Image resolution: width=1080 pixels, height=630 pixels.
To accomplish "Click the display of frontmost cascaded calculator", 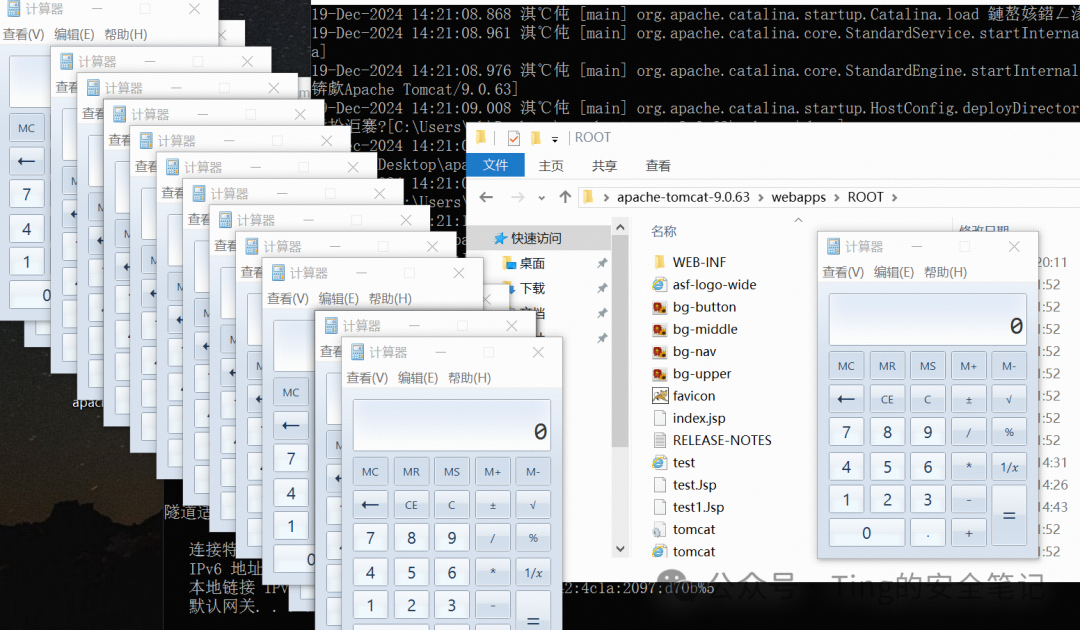I will [x=452, y=426].
